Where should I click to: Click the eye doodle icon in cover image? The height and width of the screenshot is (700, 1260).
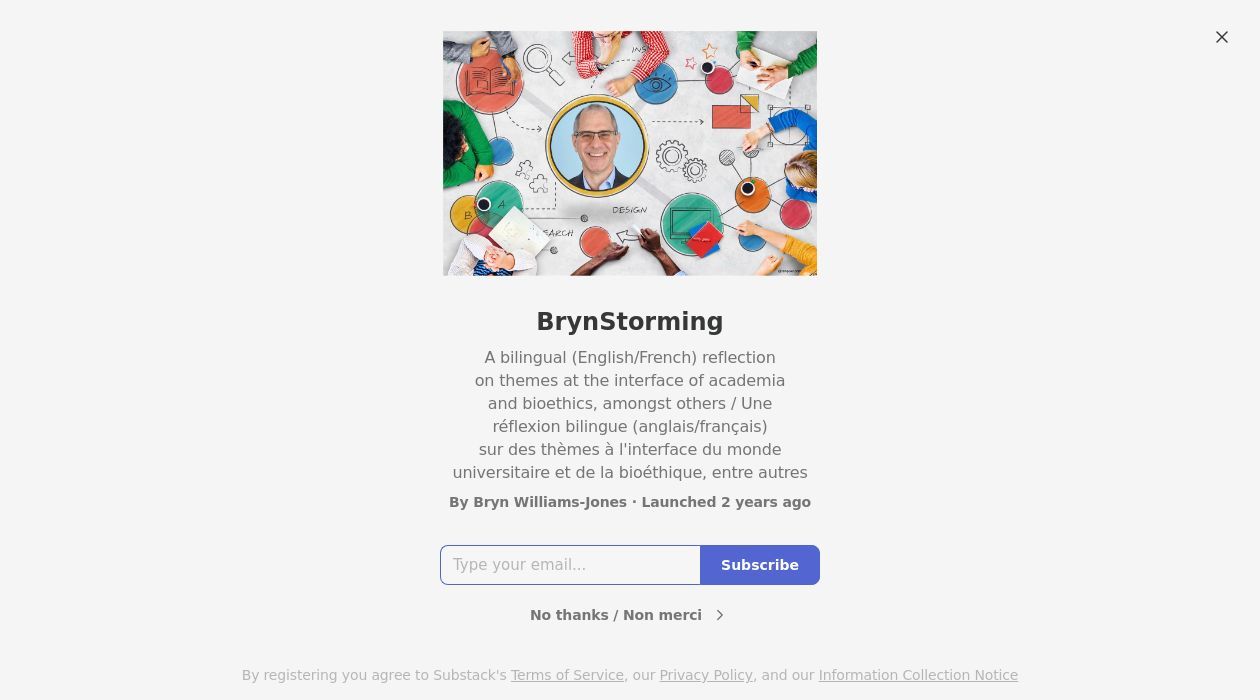656,85
